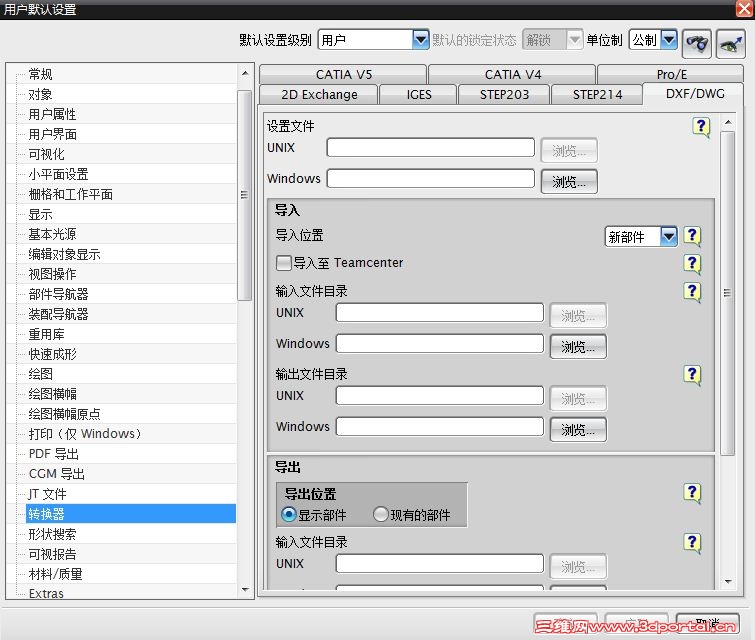
Task: Select 材料/质量 category
Action: (x=55, y=574)
